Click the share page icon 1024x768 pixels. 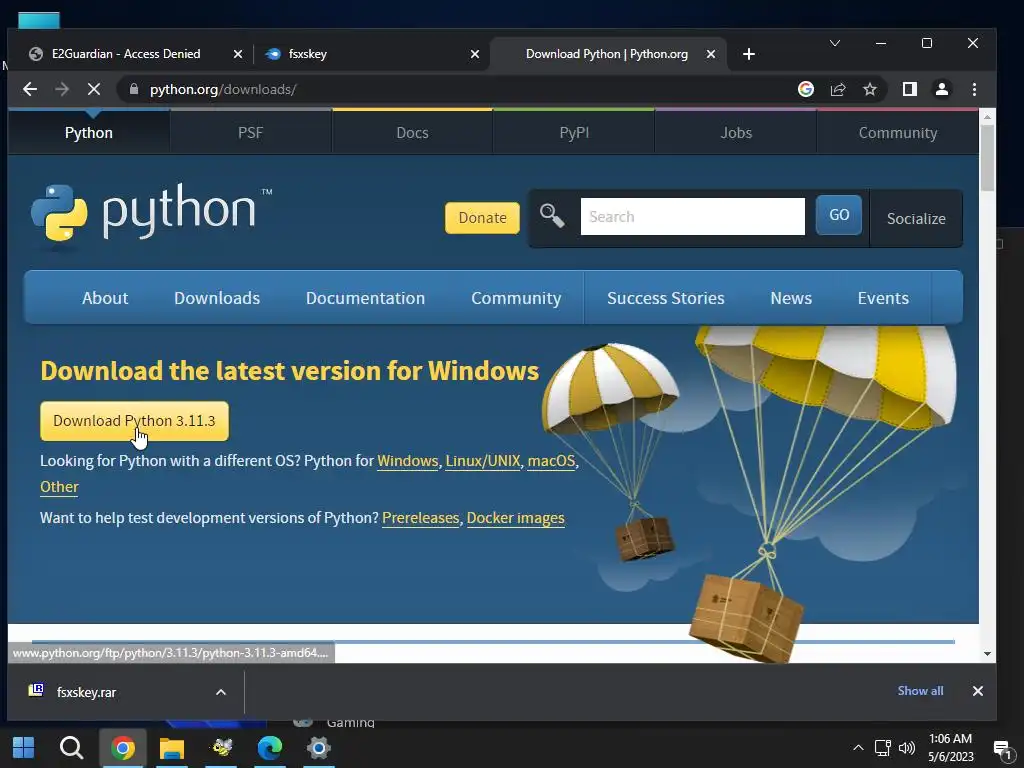coord(838,89)
